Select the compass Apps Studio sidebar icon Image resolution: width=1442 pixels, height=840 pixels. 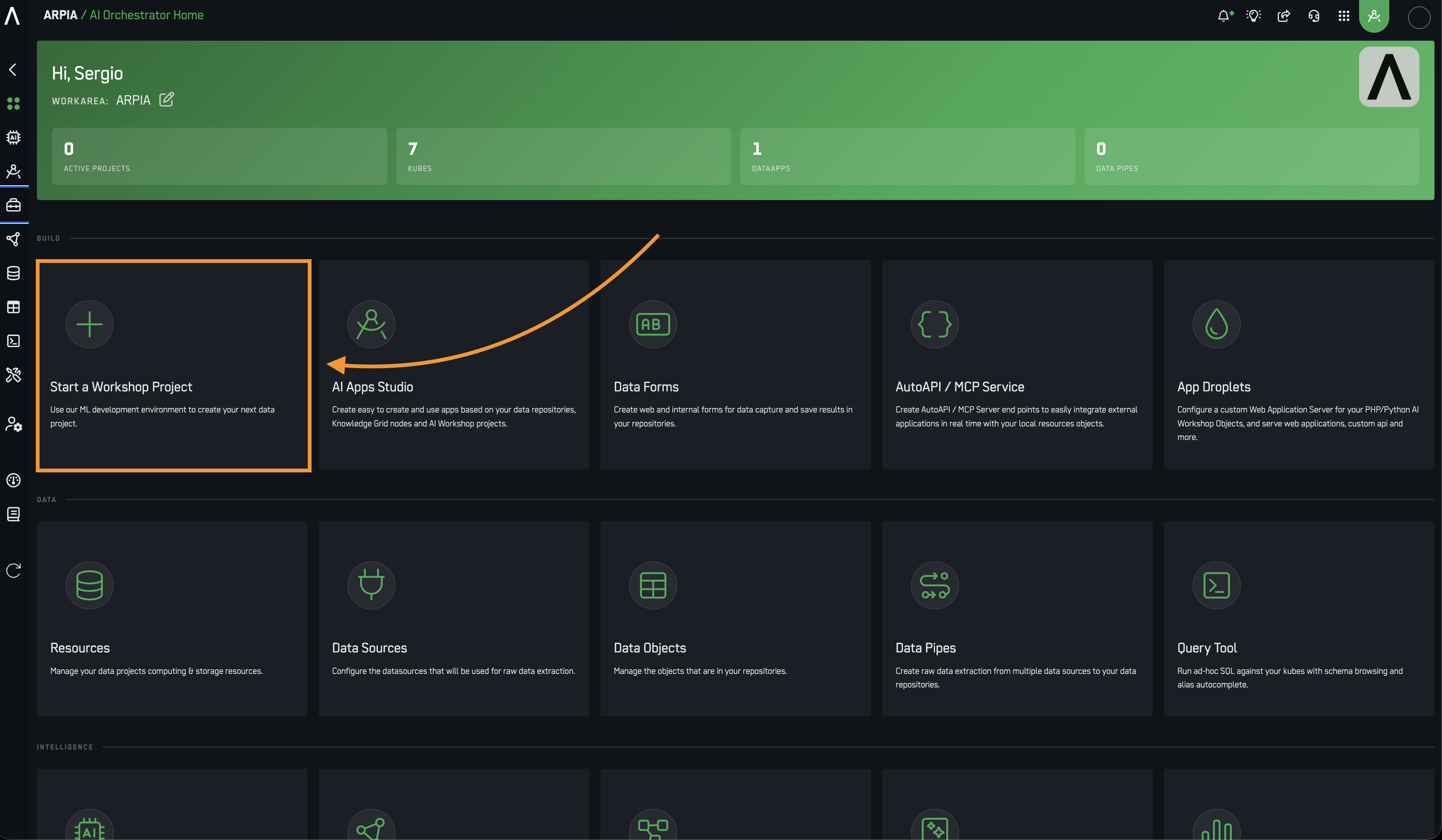pos(13,171)
